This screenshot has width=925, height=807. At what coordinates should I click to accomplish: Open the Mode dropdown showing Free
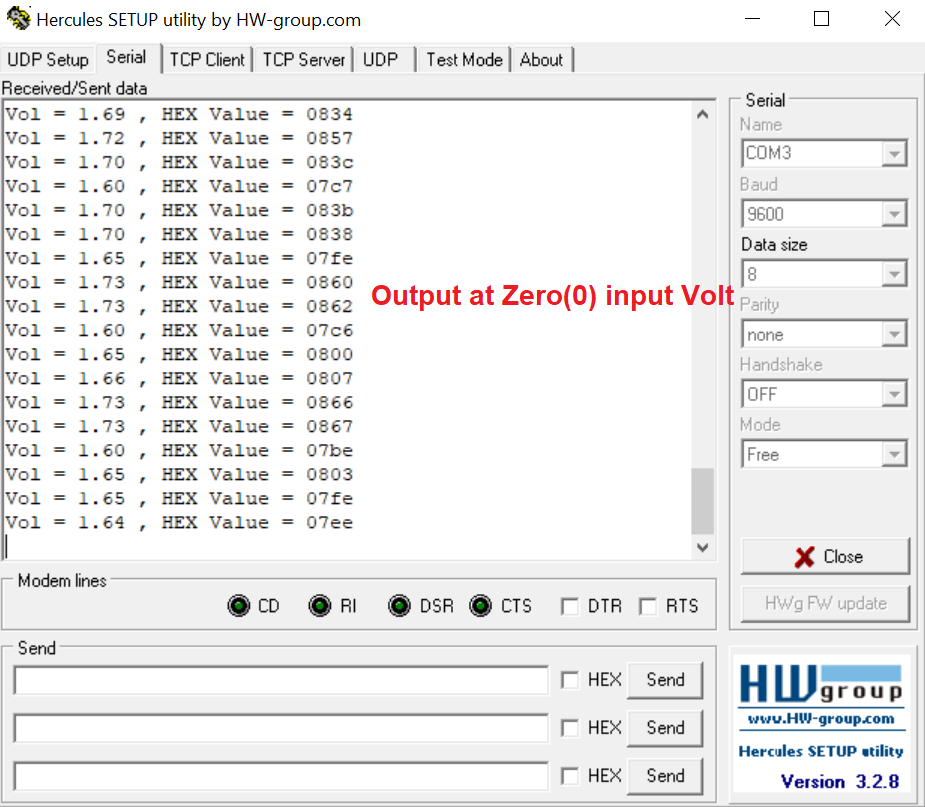tap(894, 454)
